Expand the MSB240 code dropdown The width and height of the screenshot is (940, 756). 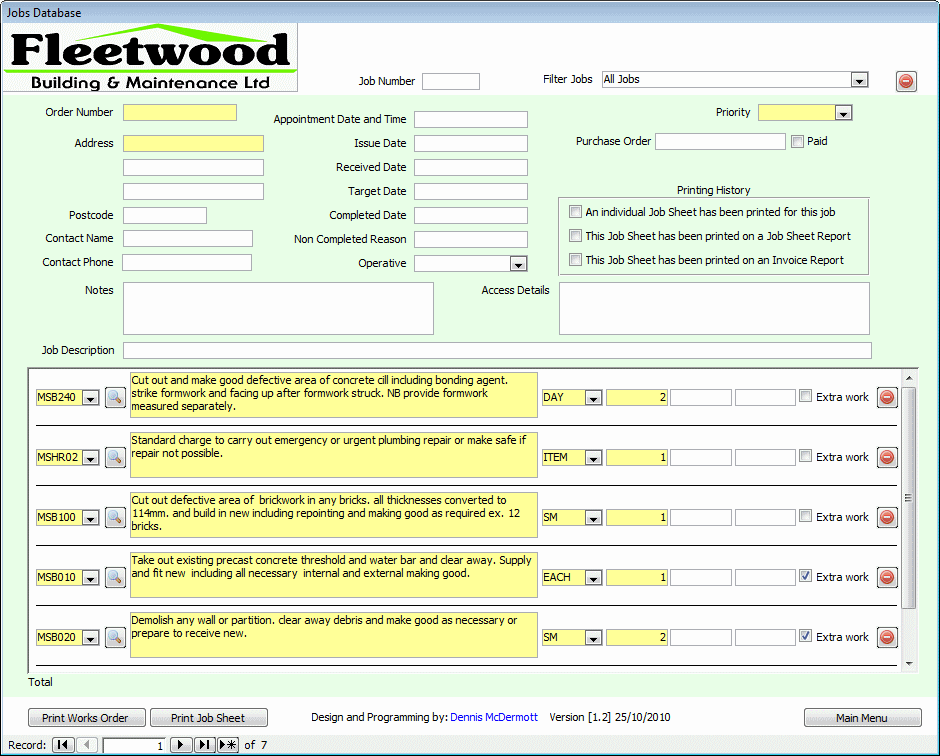90,397
